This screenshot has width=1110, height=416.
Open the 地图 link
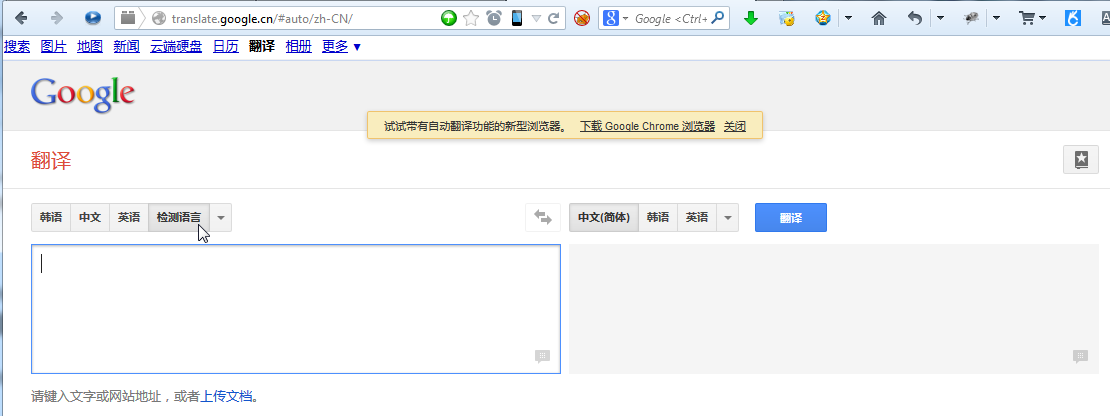click(90, 47)
